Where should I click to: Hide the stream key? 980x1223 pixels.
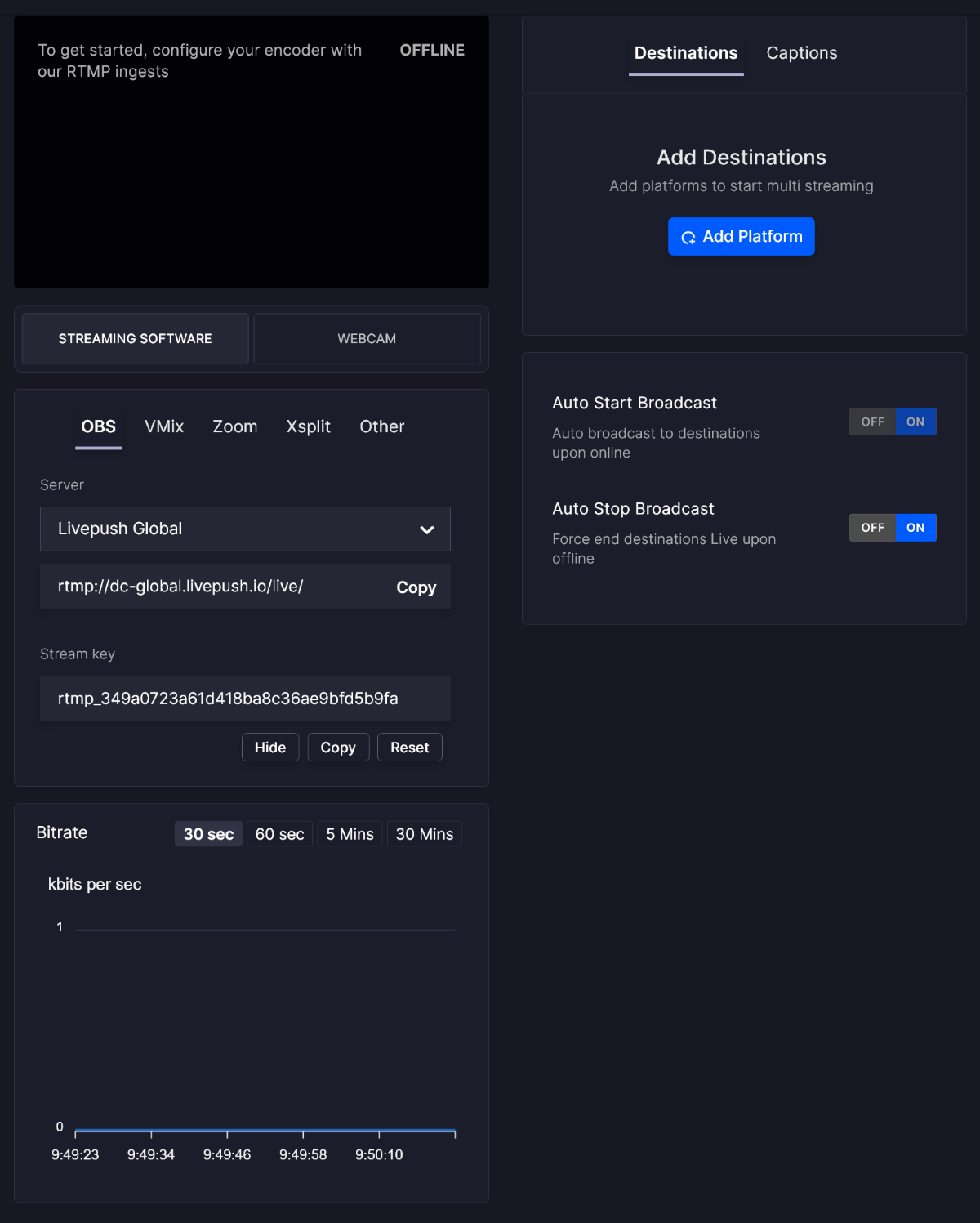pyautogui.click(x=270, y=748)
